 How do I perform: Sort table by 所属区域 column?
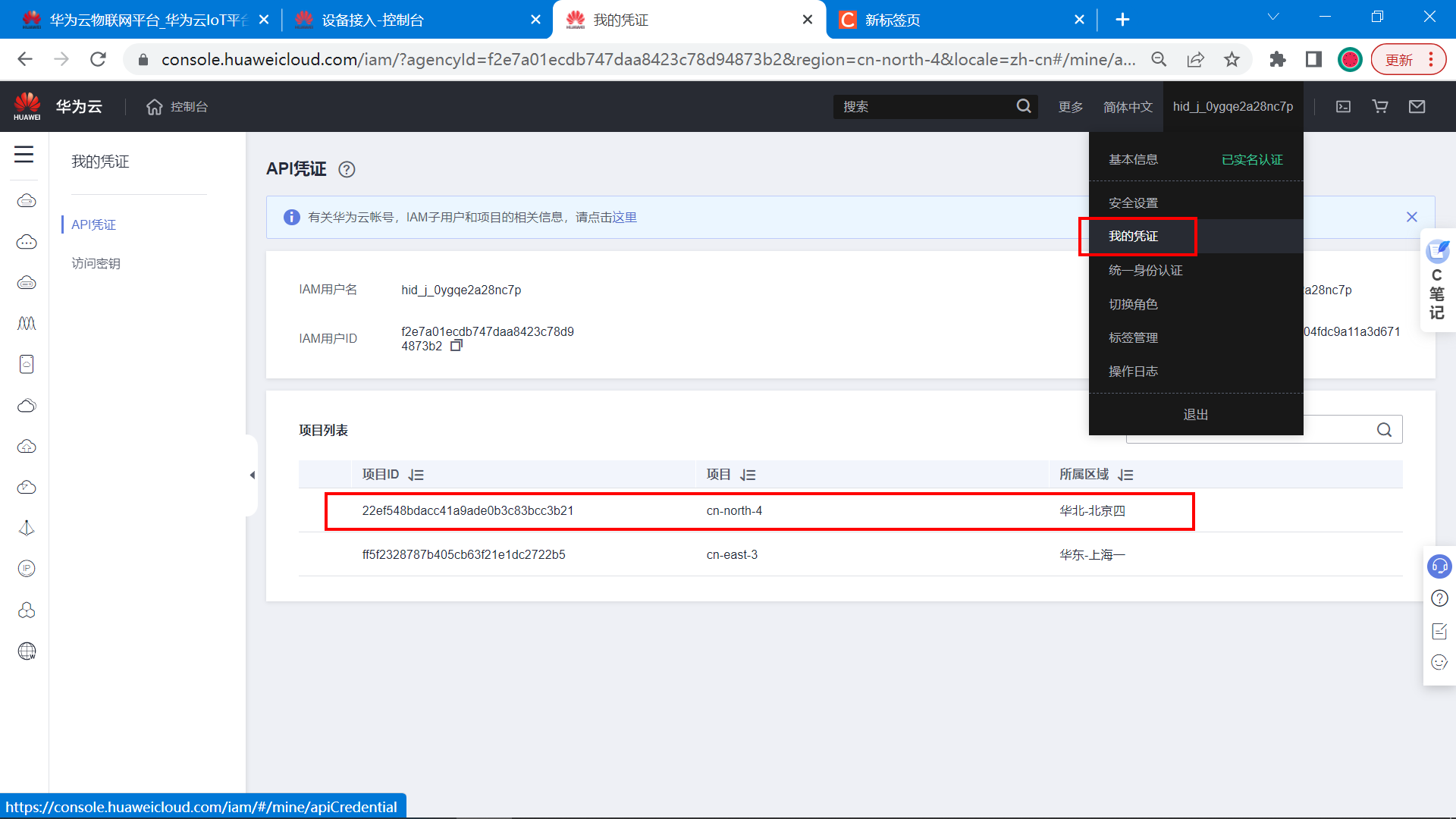(x=1125, y=475)
